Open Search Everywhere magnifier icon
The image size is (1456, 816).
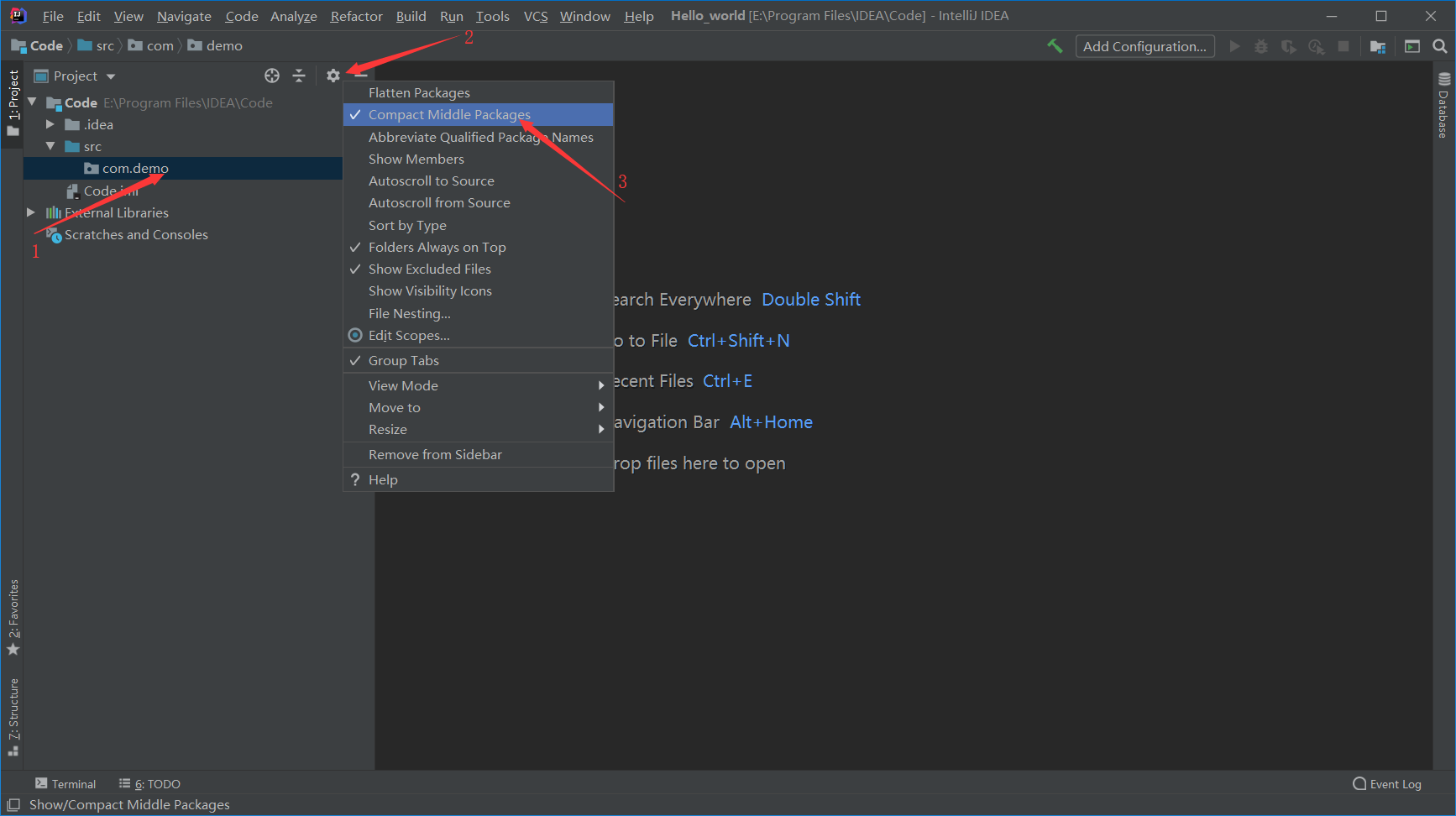1441,46
